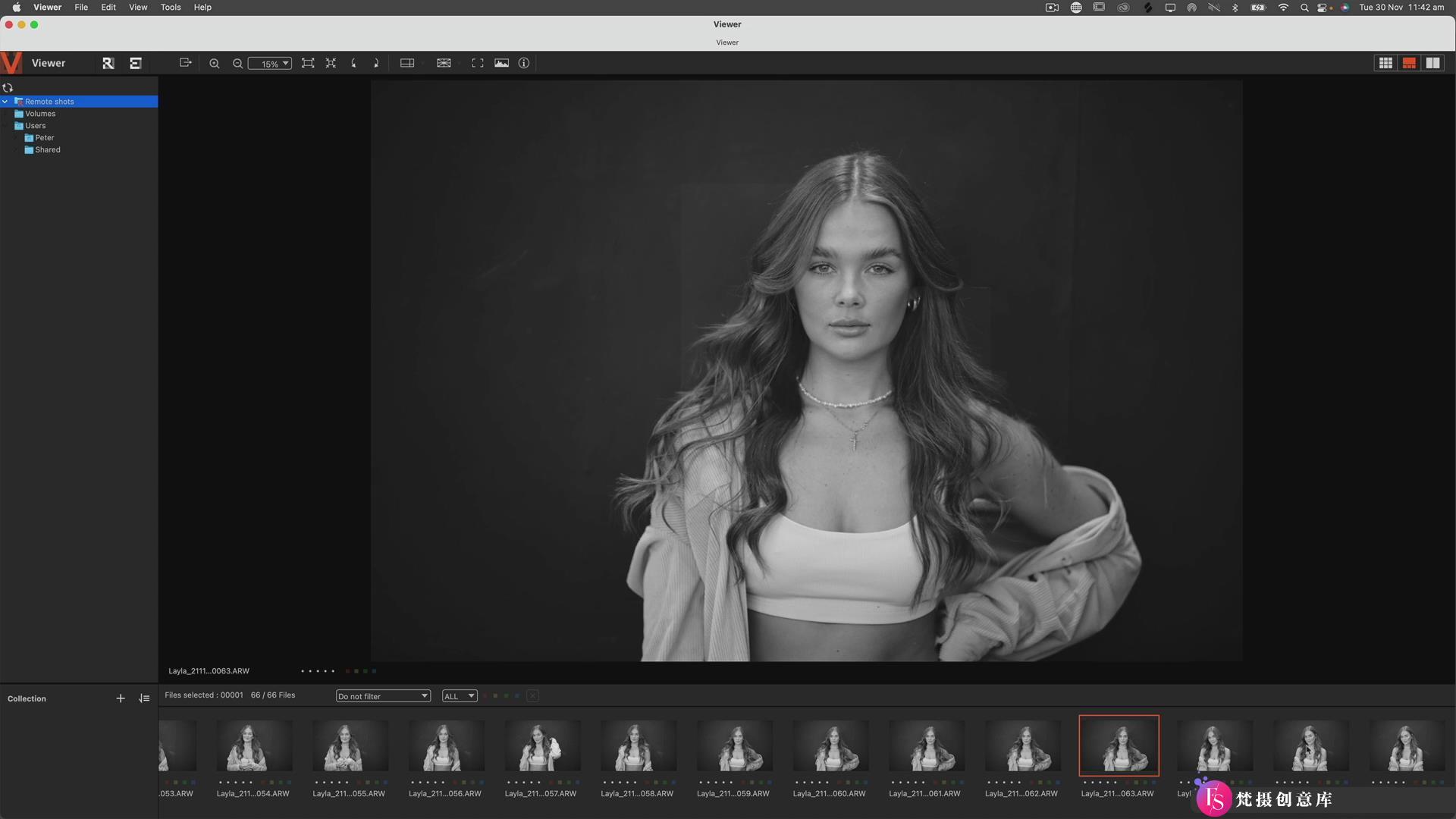
Task: Select the Users folder
Action: click(x=34, y=126)
